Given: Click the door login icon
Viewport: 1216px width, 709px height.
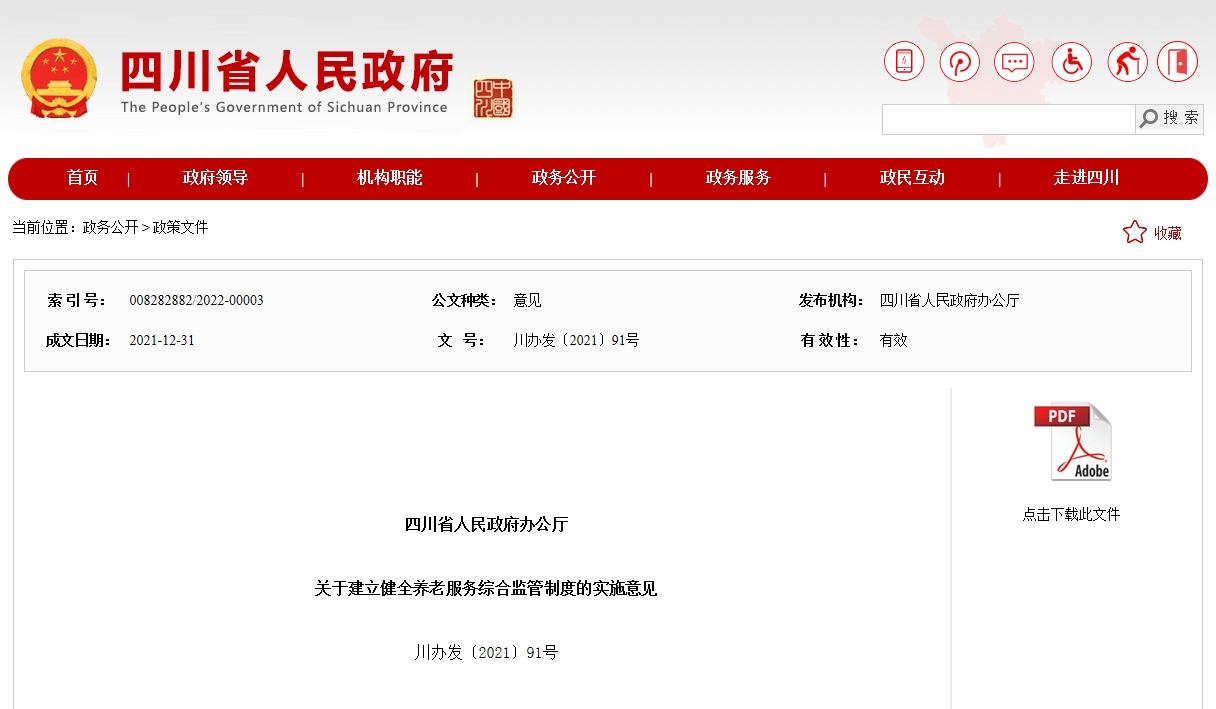Looking at the screenshot, I should 1177,62.
